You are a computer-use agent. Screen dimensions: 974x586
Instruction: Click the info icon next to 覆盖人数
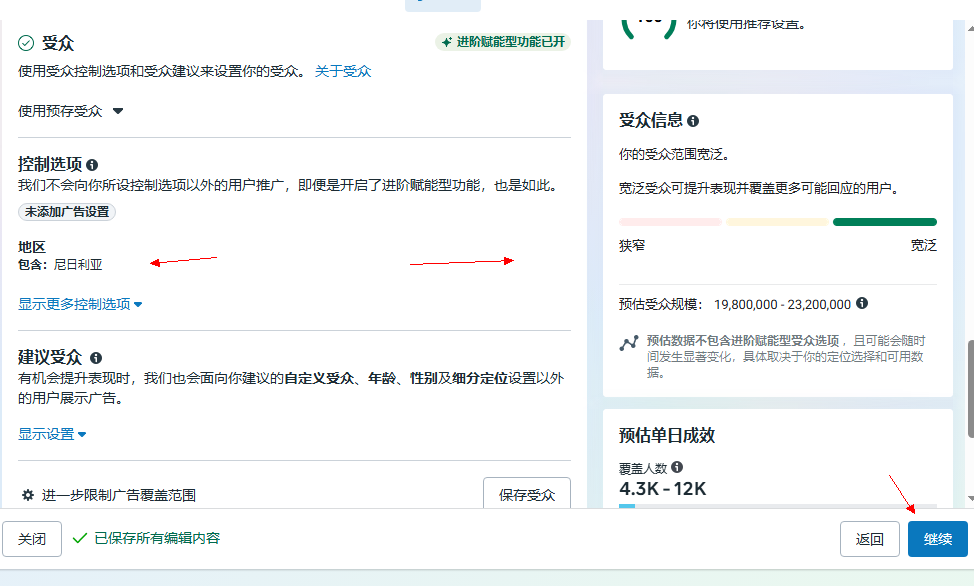677,467
